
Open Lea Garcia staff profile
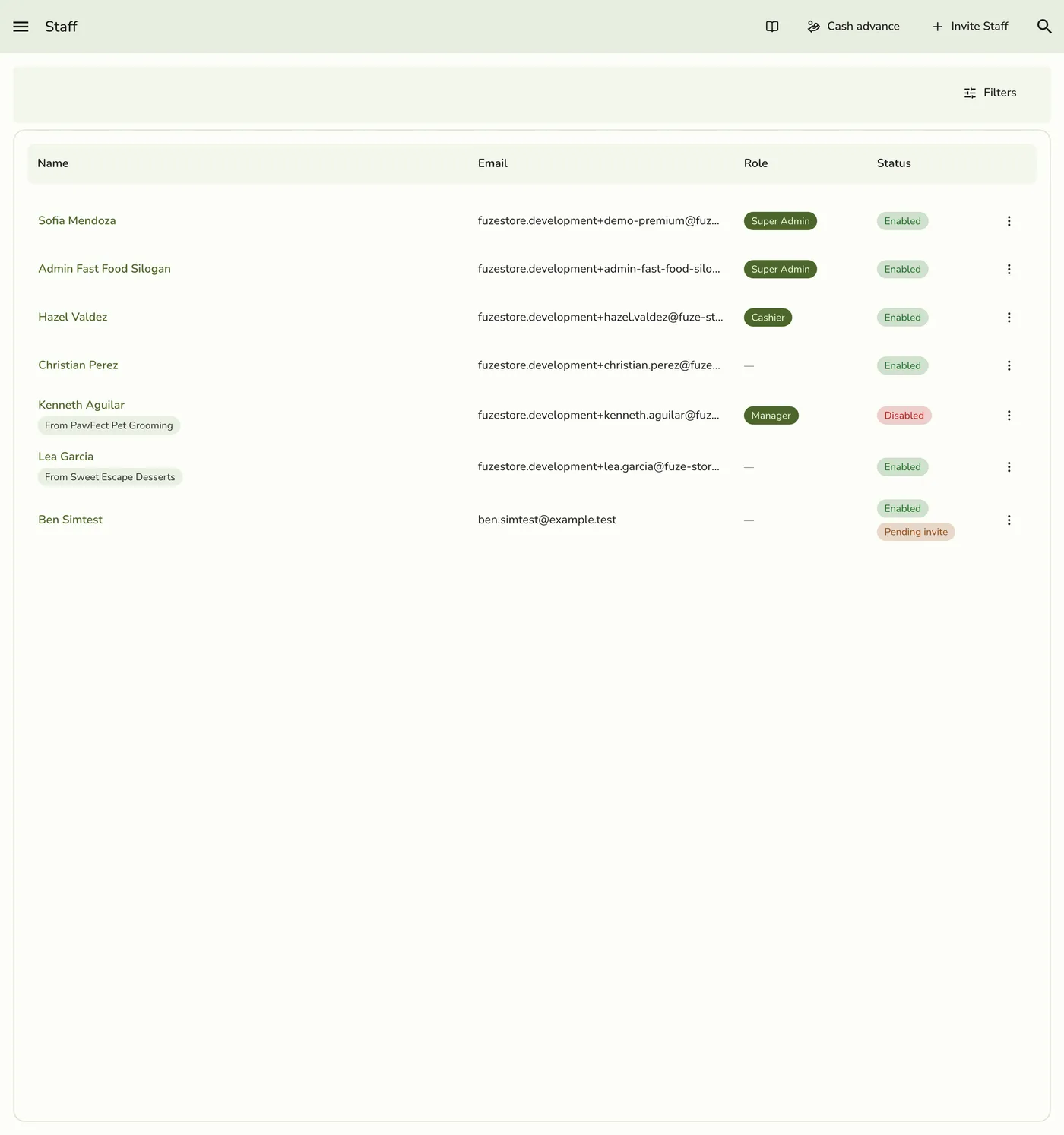[66, 457]
